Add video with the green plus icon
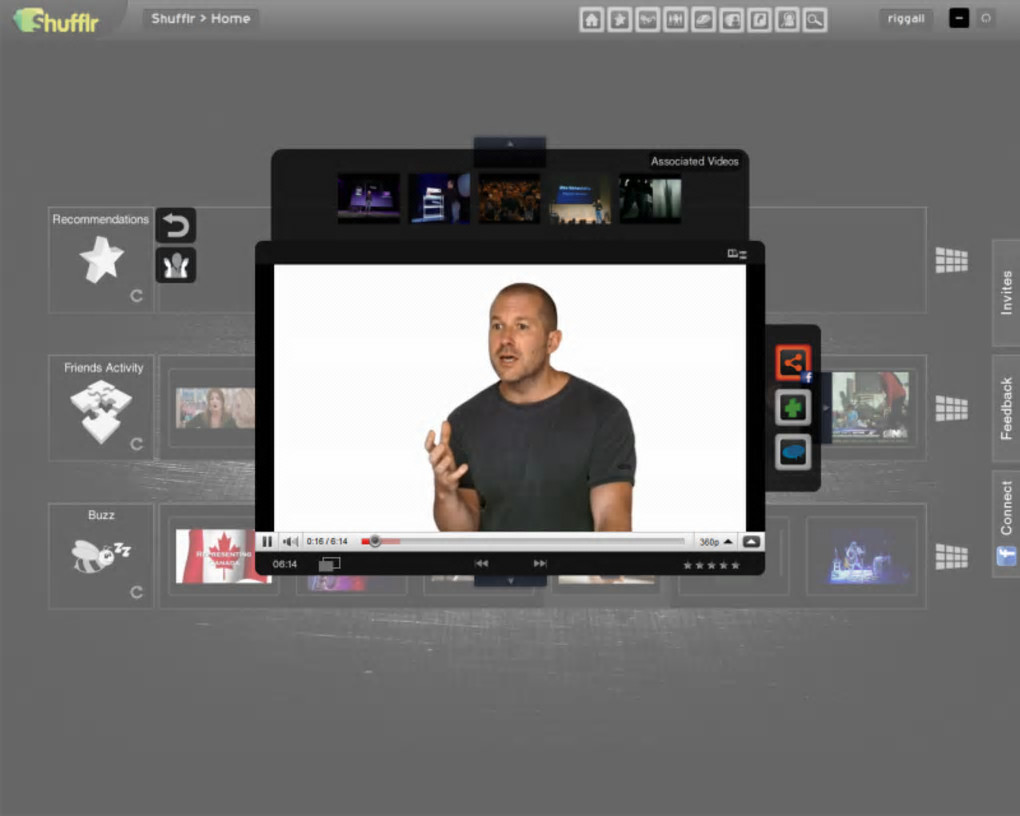1020x816 pixels. click(793, 408)
